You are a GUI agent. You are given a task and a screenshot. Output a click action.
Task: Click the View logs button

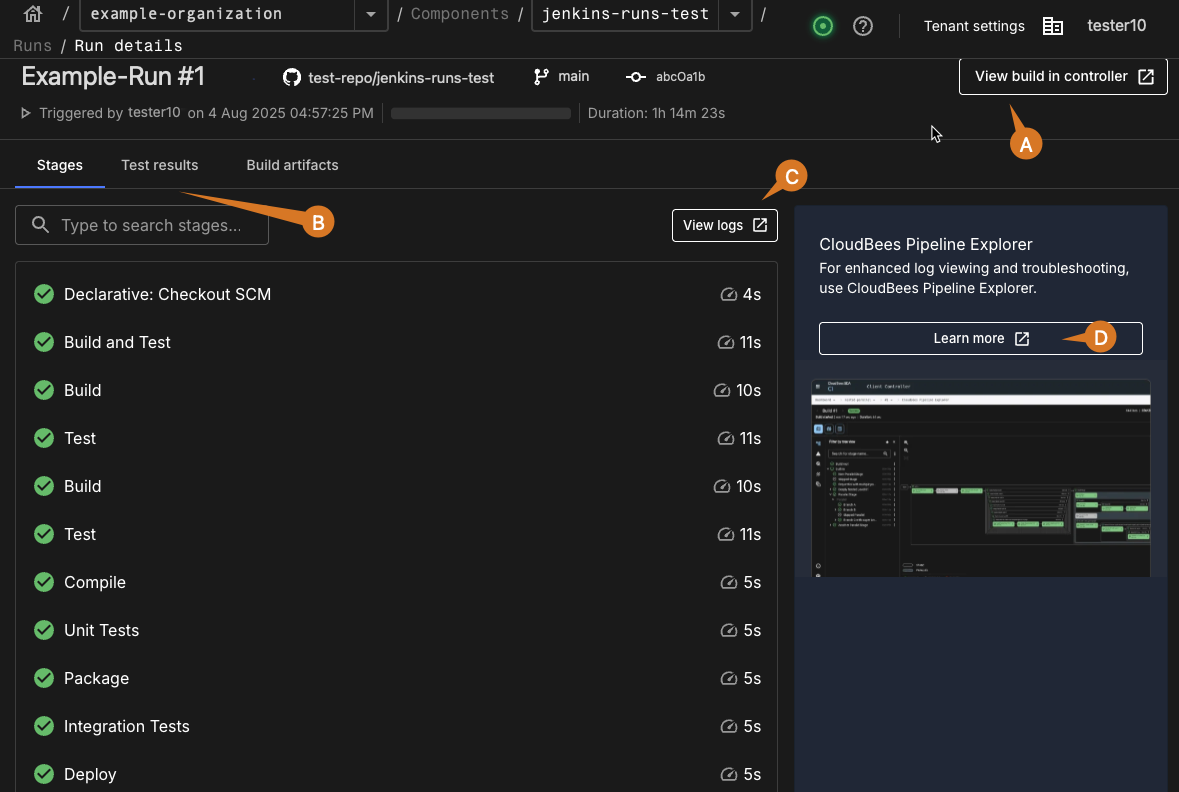(724, 225)
